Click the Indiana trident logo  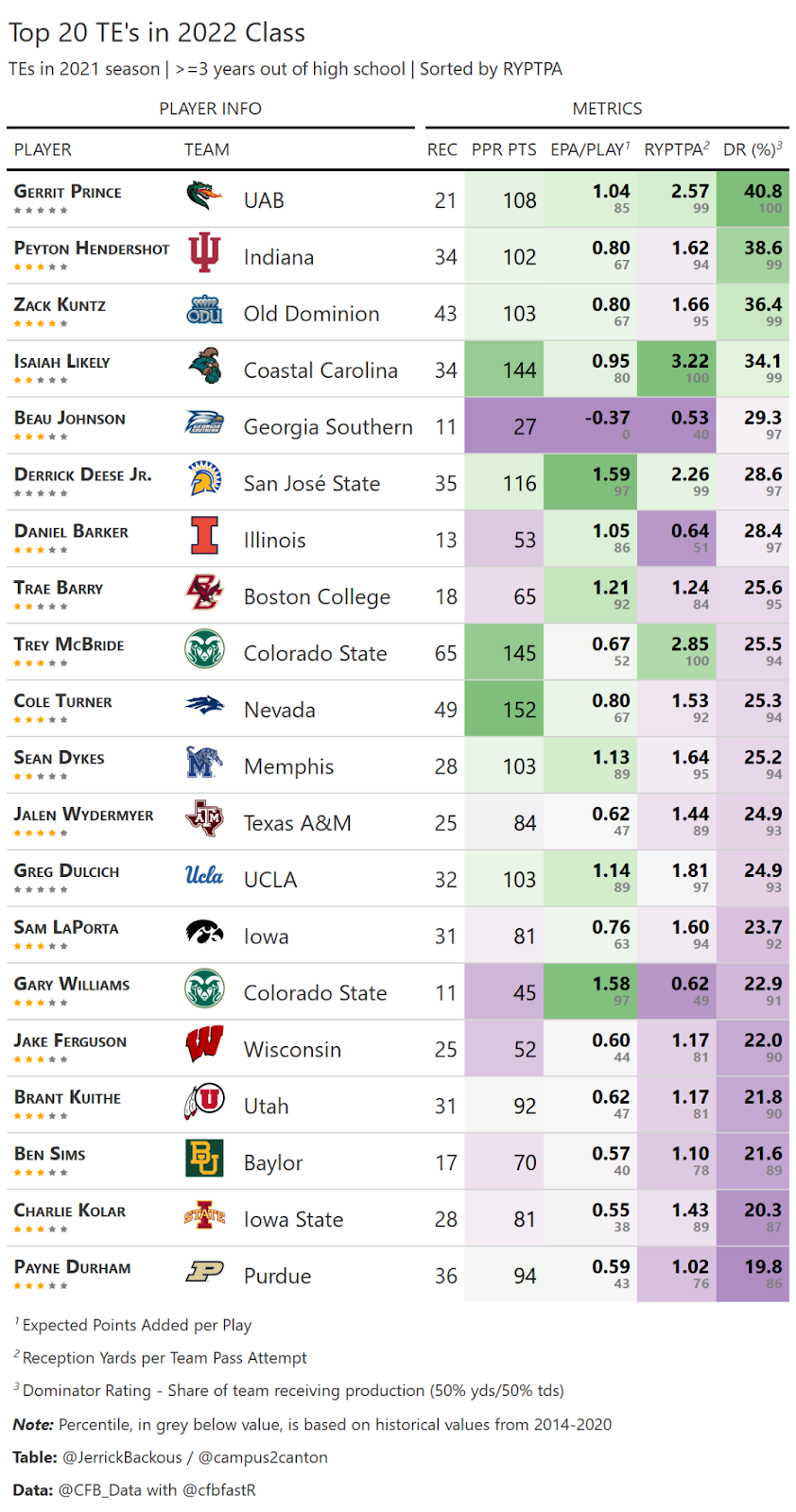tap(204, 252)
